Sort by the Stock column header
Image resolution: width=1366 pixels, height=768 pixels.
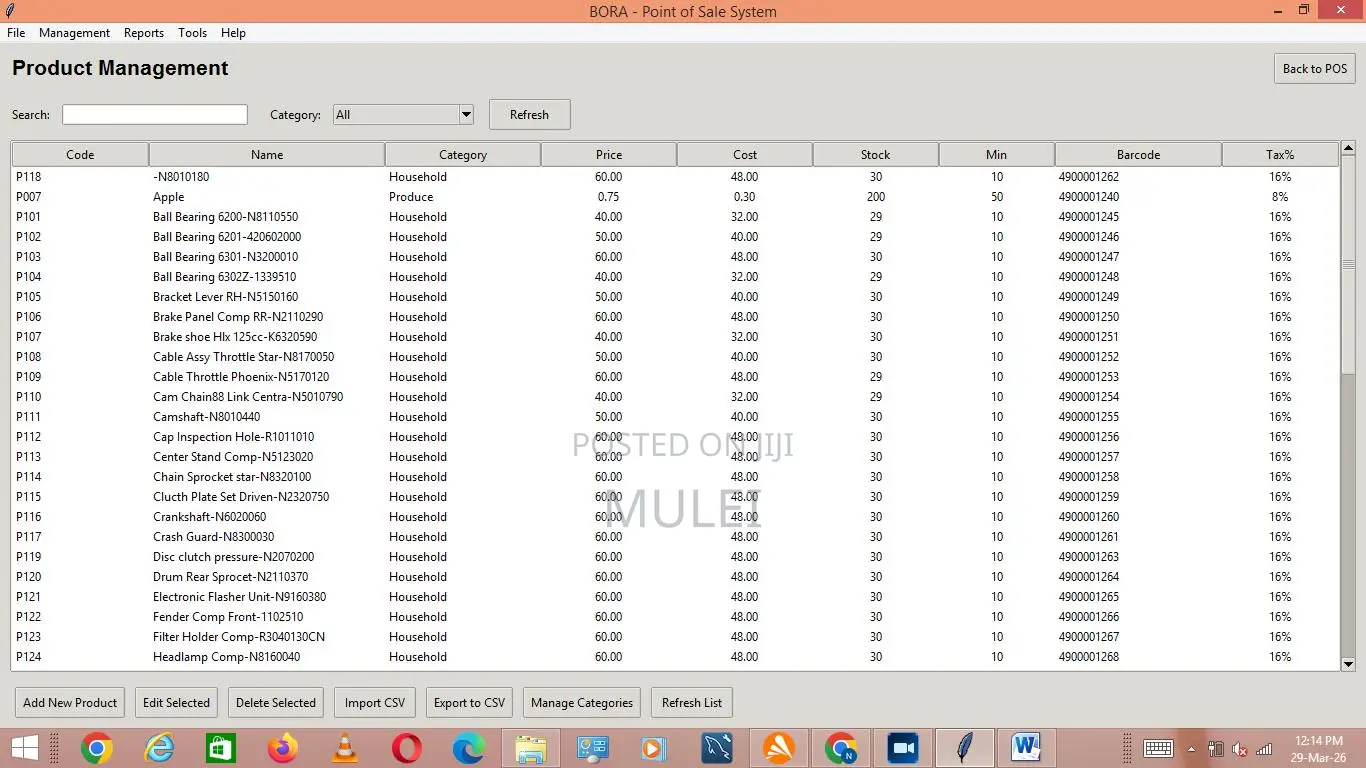click(x=875, y=155)
